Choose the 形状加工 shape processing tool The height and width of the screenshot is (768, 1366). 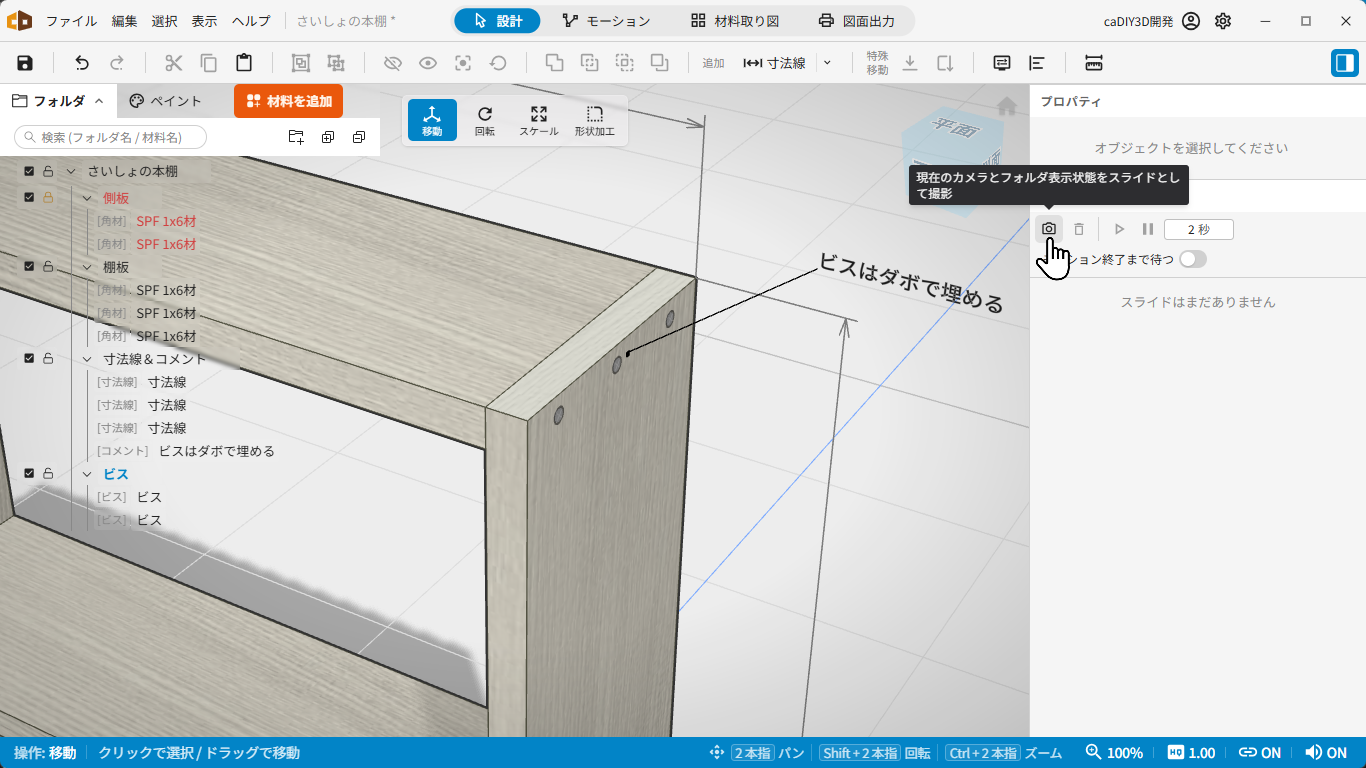pos(595,120)
